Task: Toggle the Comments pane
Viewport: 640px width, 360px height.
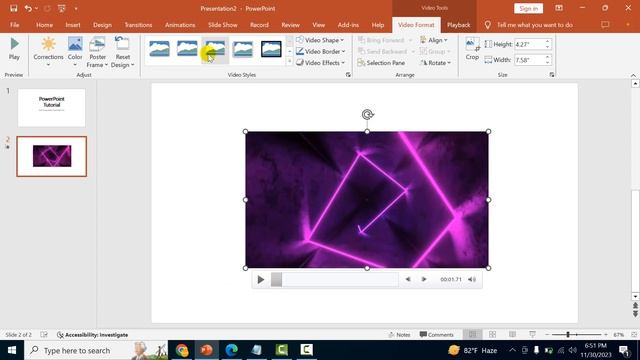Action: [437, 335]
